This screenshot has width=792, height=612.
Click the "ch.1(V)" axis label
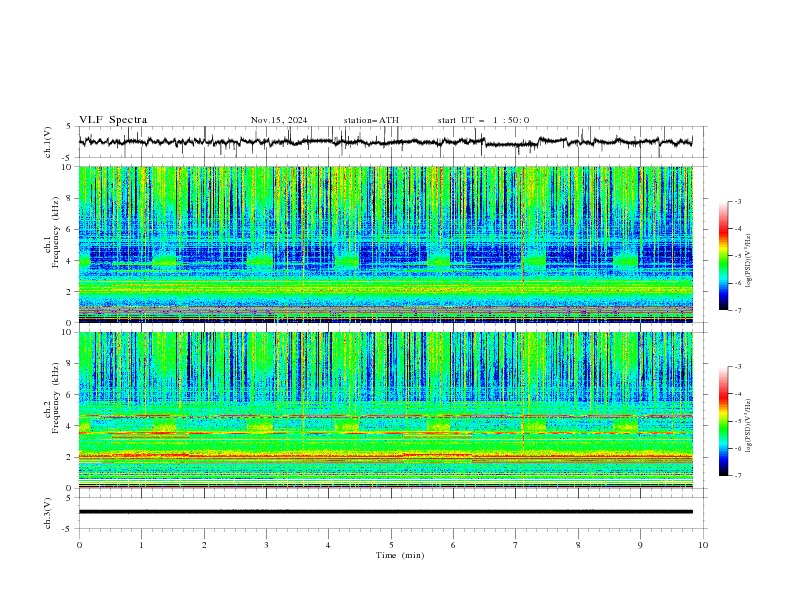48,142
